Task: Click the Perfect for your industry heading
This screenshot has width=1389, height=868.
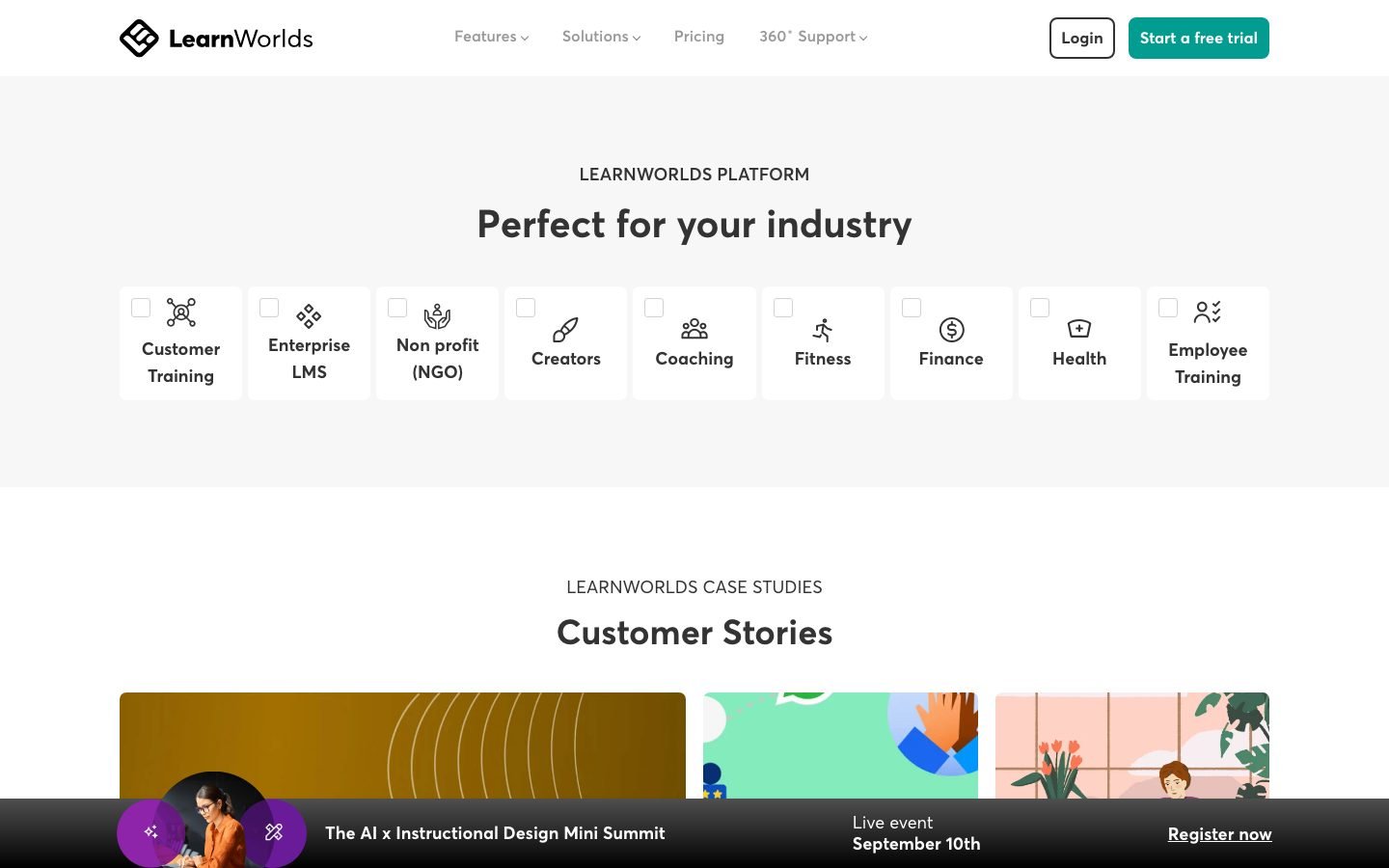Action: tap(694, 225)
